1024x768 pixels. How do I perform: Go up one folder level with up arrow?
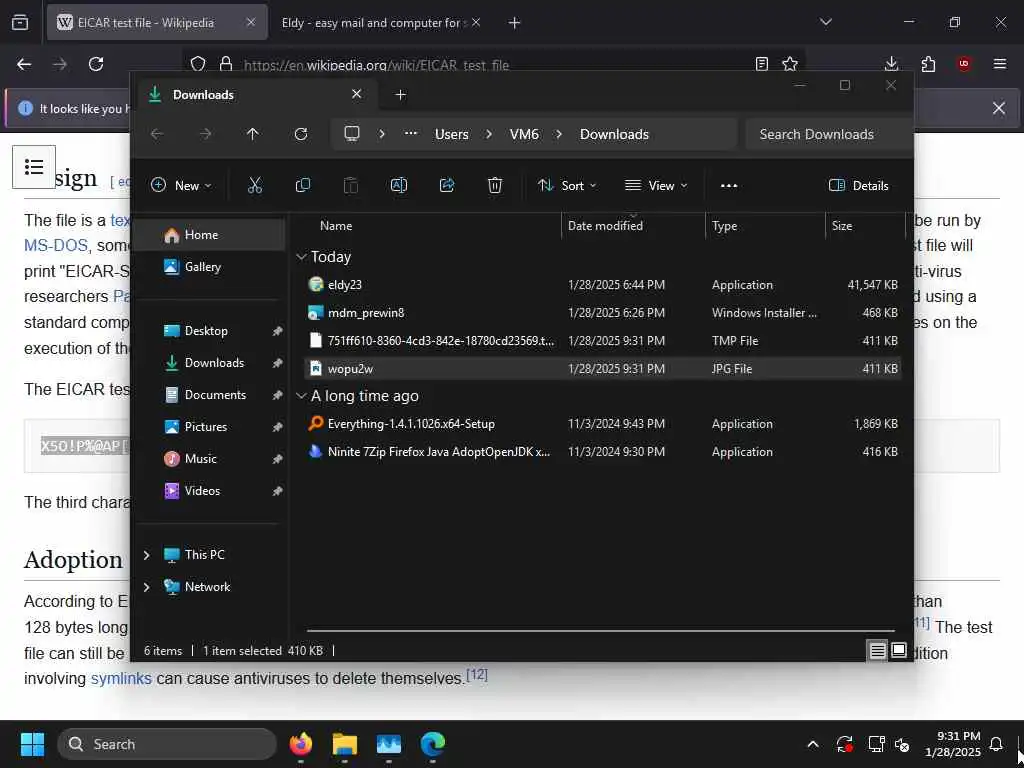(253, 134)
